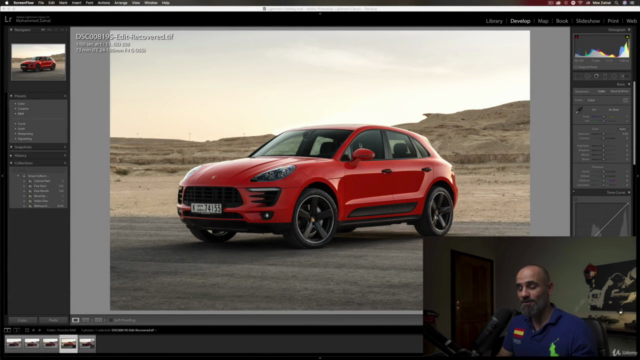Screen dimensions: 640x360
Task: Toggle the Original Photo checkbox
Action: coord(576,67)
